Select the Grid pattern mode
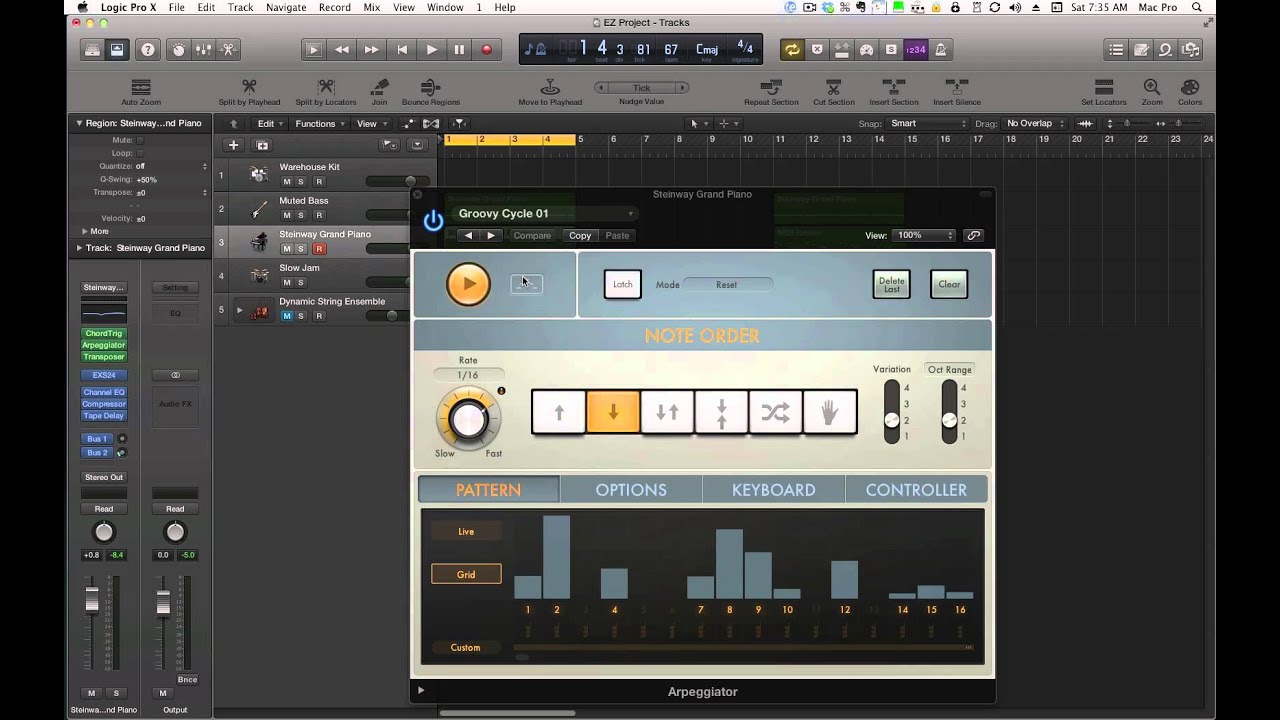 pos(466,574)
